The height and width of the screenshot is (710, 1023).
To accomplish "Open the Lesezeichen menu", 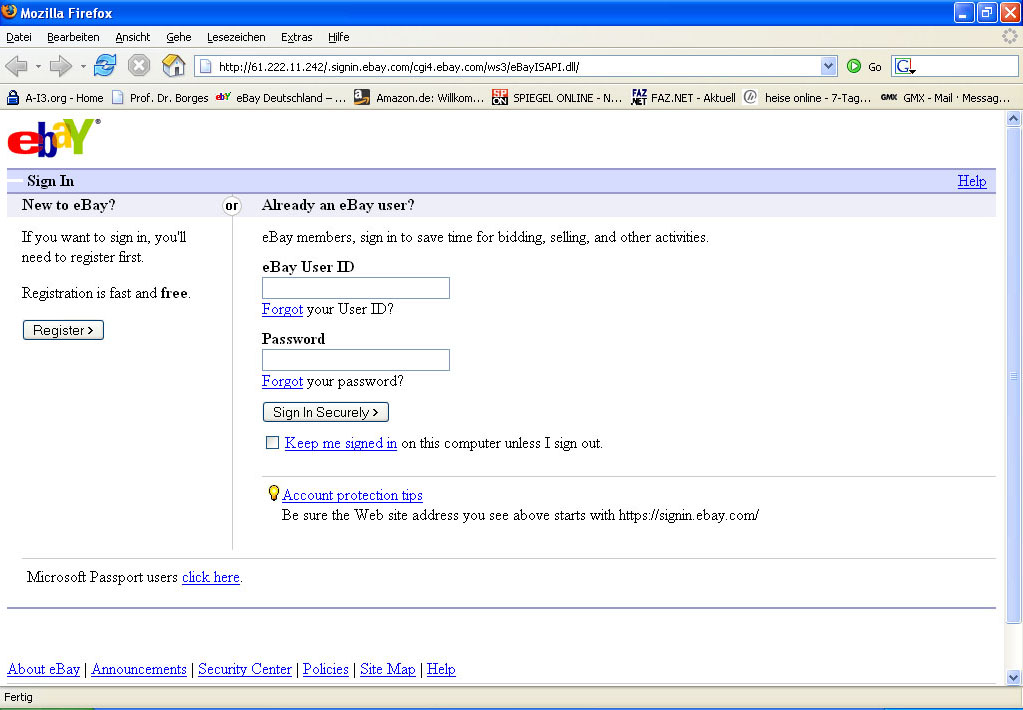I will click(236, 37).
